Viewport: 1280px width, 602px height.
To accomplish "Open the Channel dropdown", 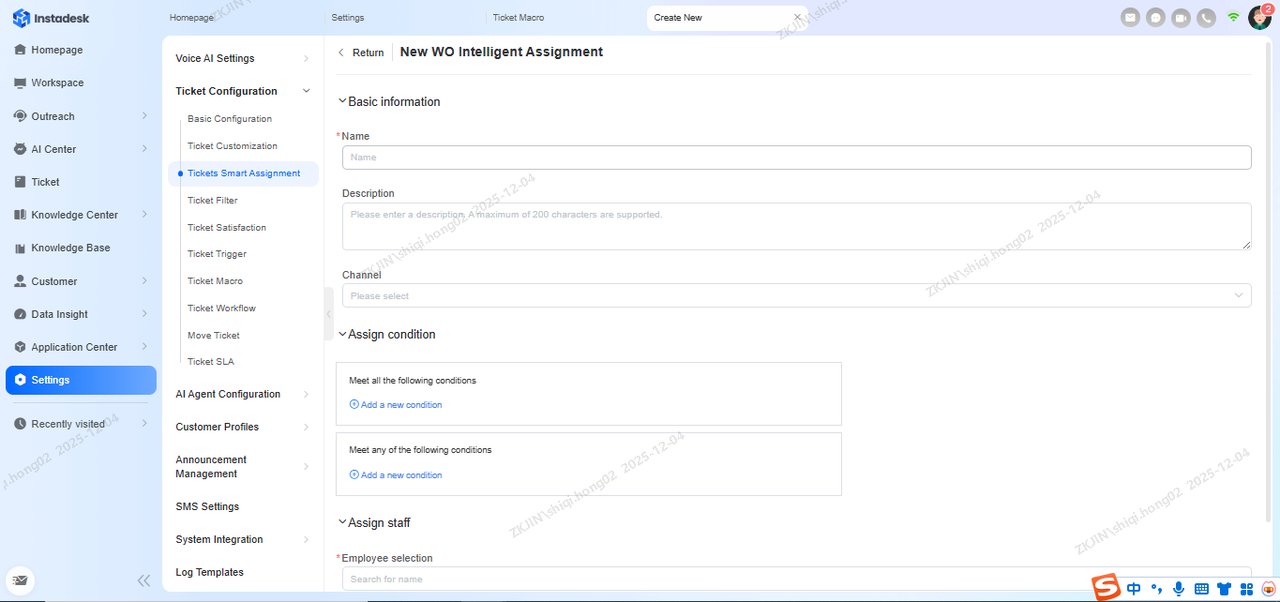I will click(796, 296).
